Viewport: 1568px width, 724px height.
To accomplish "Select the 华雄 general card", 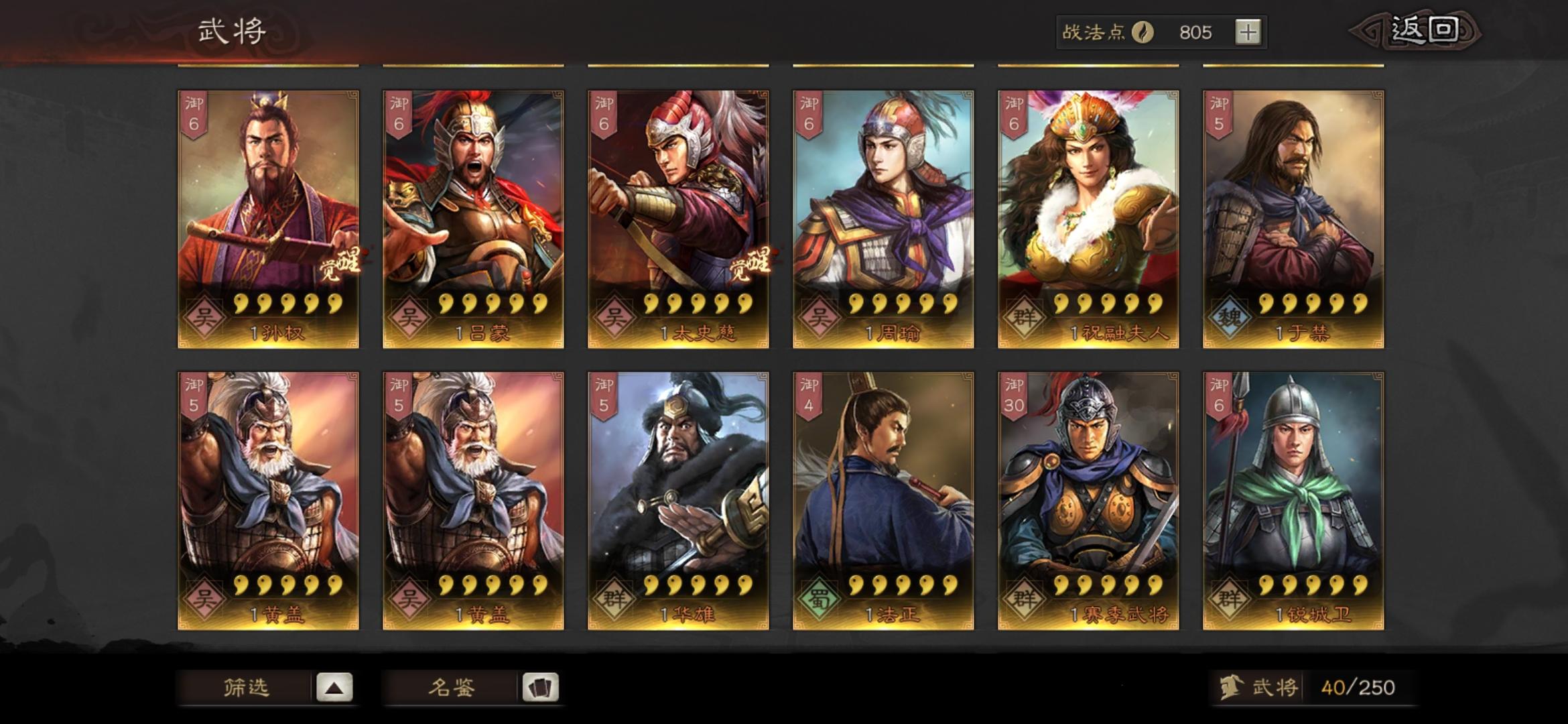I will tap(678, 501).
